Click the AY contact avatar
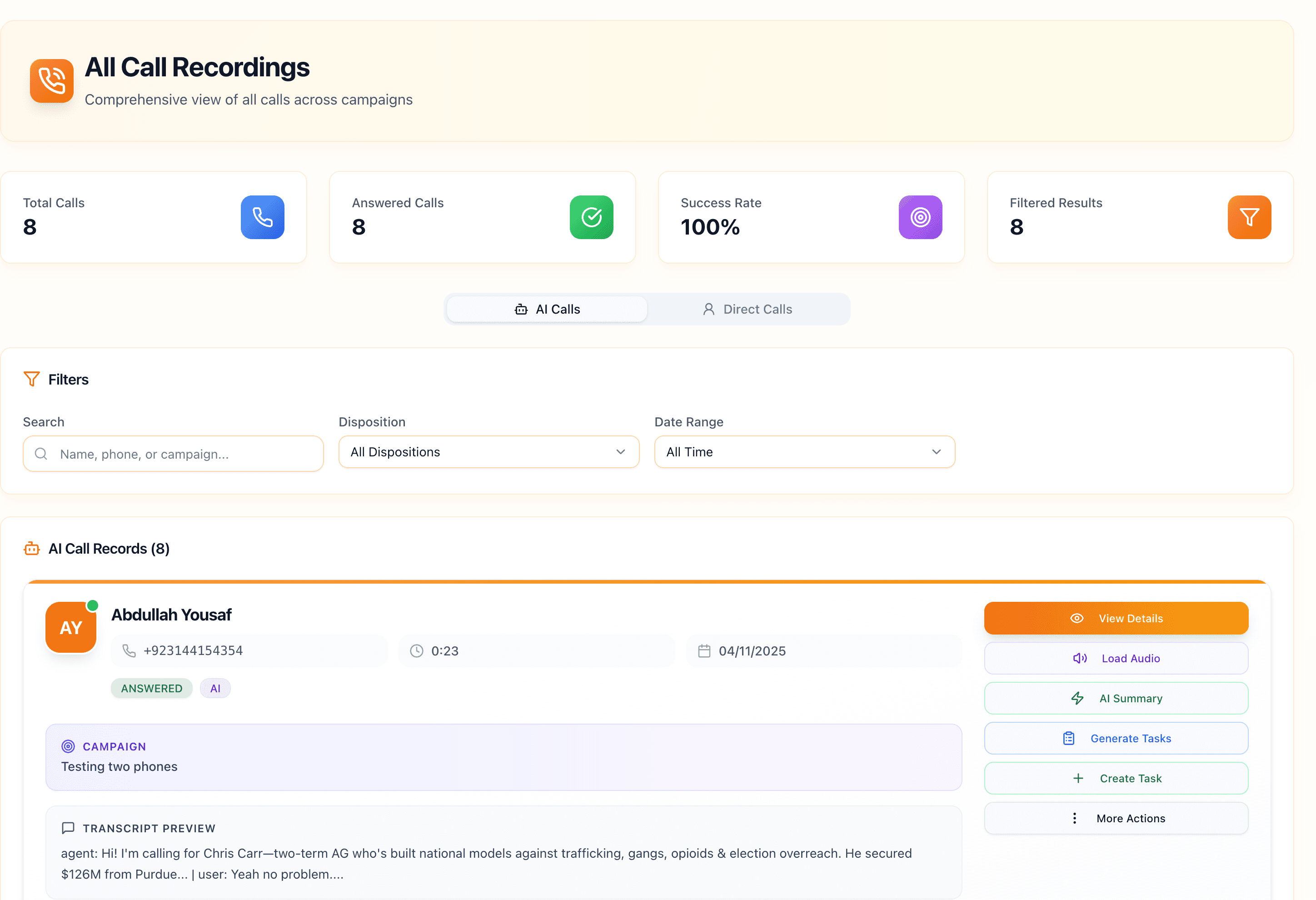This screenshot has height=900, width=1316. coord(71,628)
